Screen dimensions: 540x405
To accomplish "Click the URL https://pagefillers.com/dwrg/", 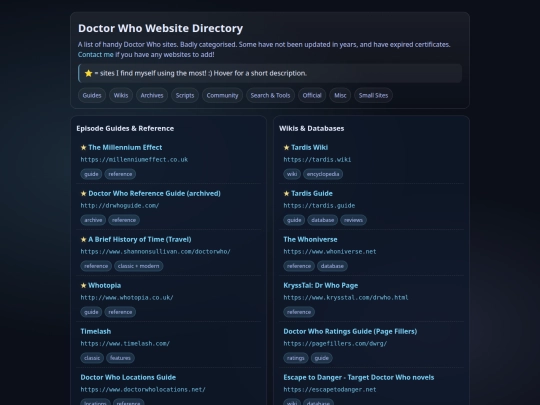I will coord(335,343).
